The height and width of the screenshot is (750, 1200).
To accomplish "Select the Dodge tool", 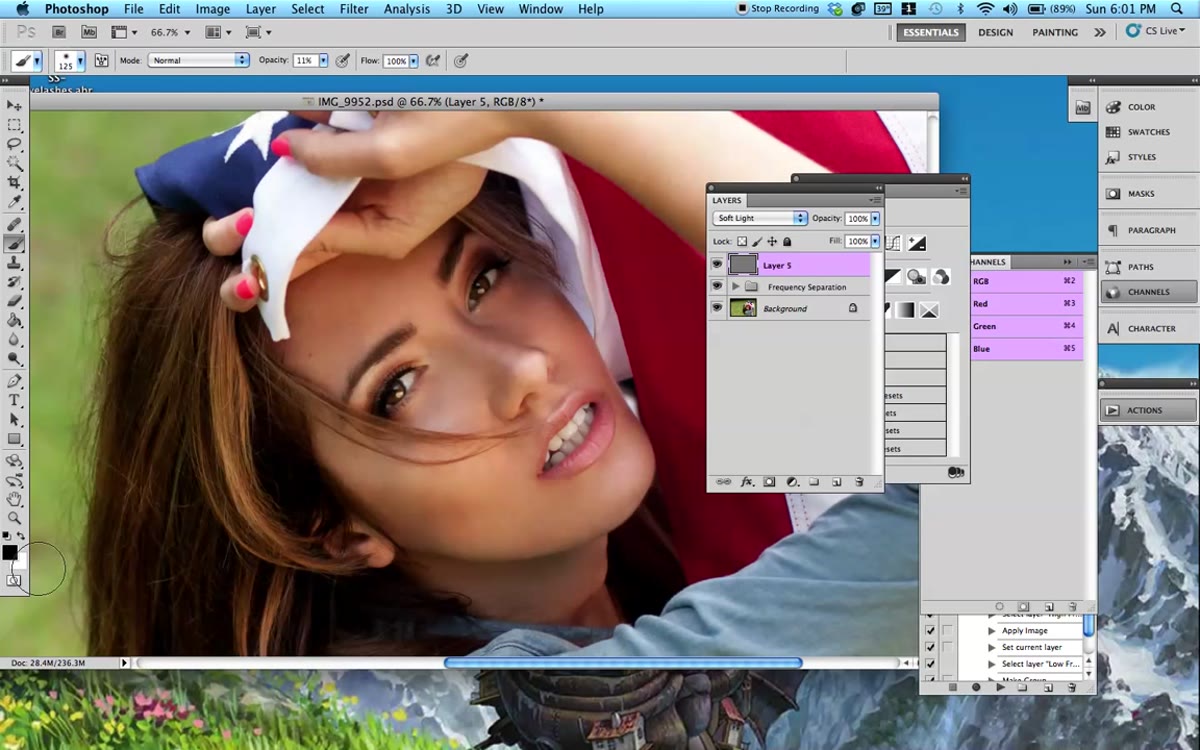I will click(14, 358).
